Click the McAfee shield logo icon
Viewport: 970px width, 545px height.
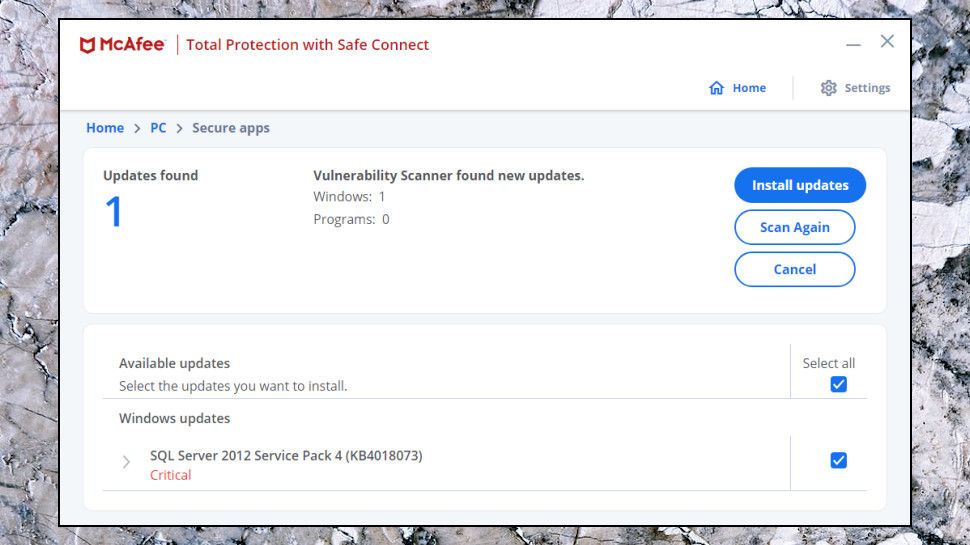tap(87, 45)
